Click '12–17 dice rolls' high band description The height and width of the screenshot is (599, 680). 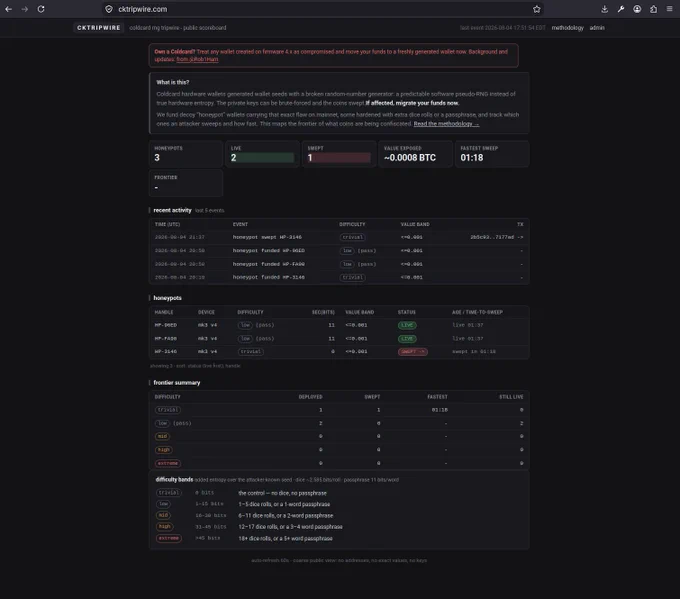pyautogui.click(x=290, y=527)
